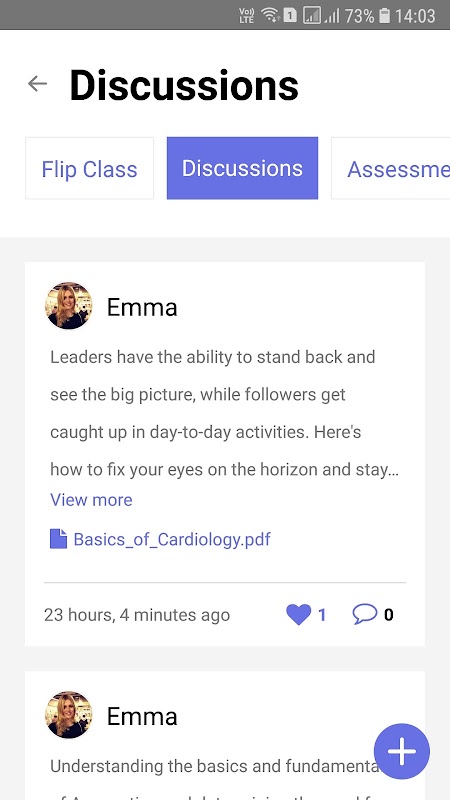
Task: Tap the back arrow beside Discussions title
Action: pyautogui.click(x=37, y=84)
